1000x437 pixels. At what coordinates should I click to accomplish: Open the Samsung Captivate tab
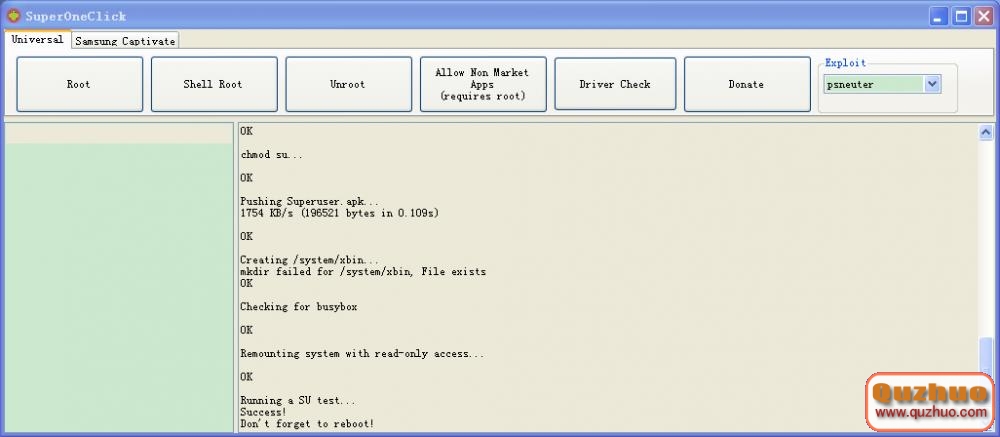tap(125, 41)
